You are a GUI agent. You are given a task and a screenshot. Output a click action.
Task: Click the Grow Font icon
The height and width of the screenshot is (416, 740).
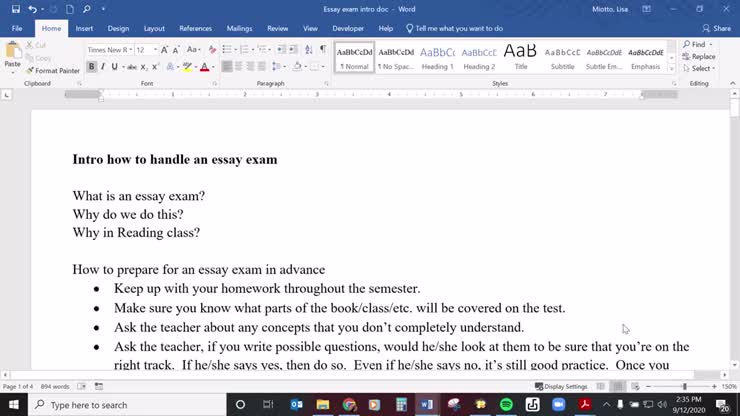click(166, 49)
